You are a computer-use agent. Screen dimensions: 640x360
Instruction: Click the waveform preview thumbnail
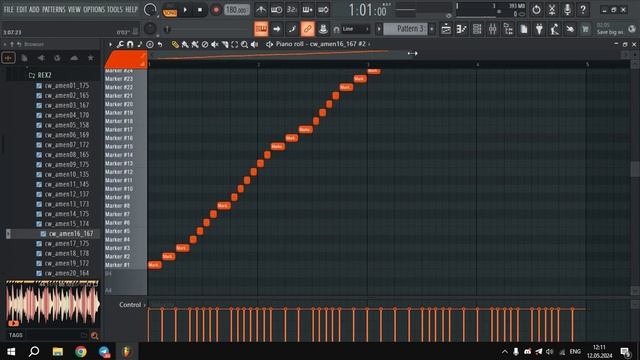52,304
